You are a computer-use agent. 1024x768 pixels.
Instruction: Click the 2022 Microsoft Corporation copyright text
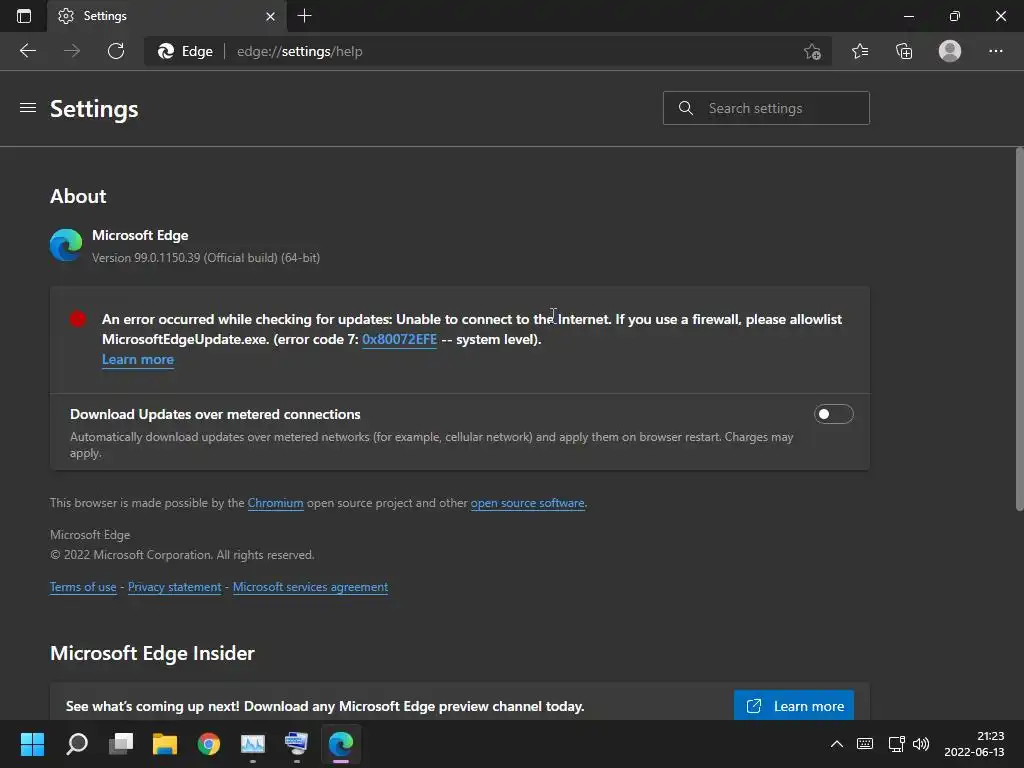pos(182,554)
